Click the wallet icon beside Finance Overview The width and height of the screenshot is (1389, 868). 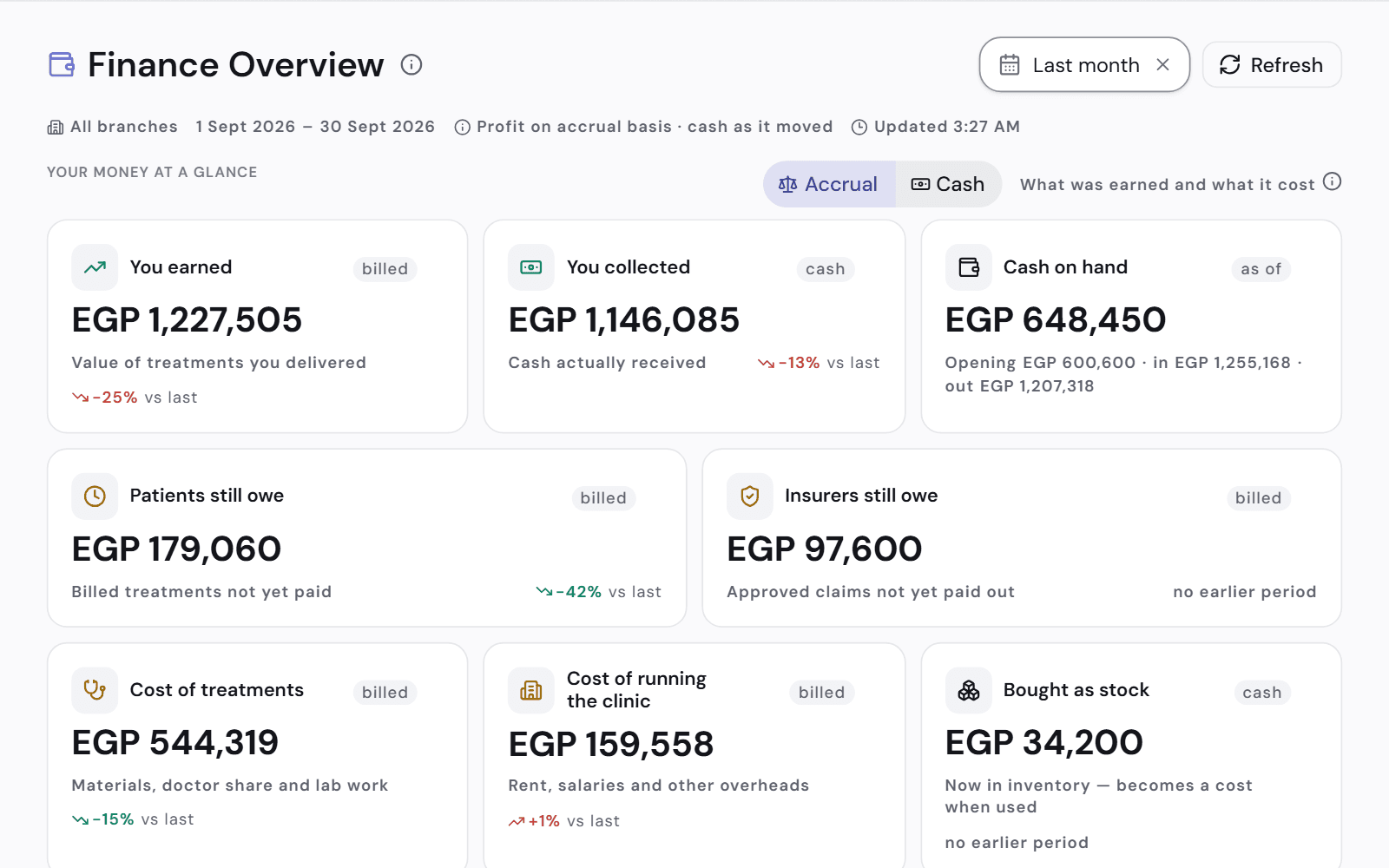(62, 64)
